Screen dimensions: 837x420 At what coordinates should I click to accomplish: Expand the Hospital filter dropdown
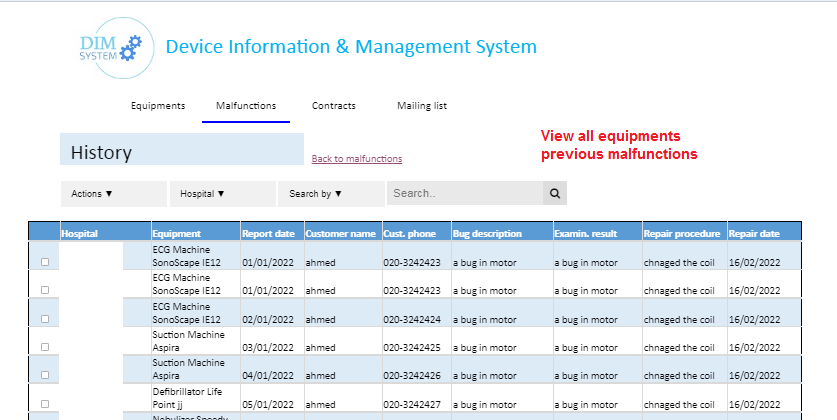click(x=203, y=194)
